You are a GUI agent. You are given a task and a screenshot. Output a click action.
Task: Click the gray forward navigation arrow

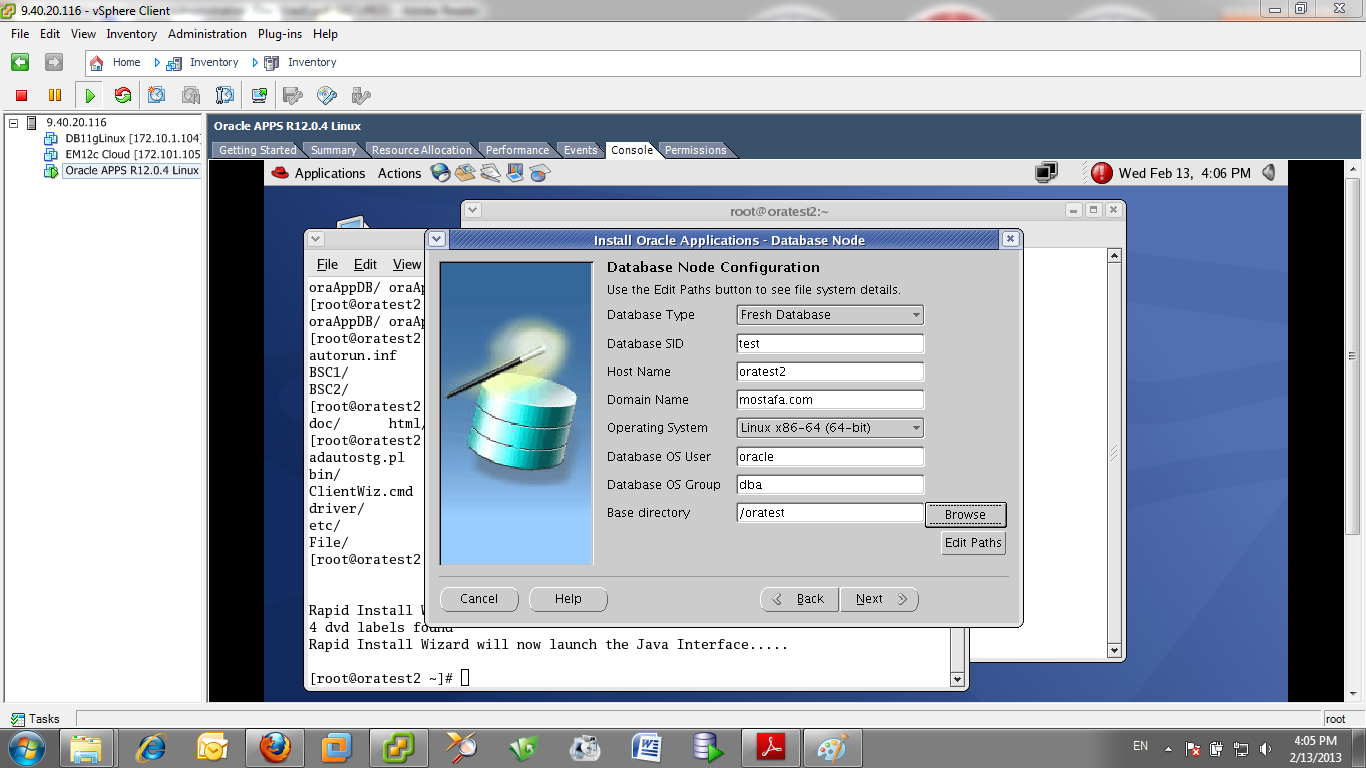point(54,62)
